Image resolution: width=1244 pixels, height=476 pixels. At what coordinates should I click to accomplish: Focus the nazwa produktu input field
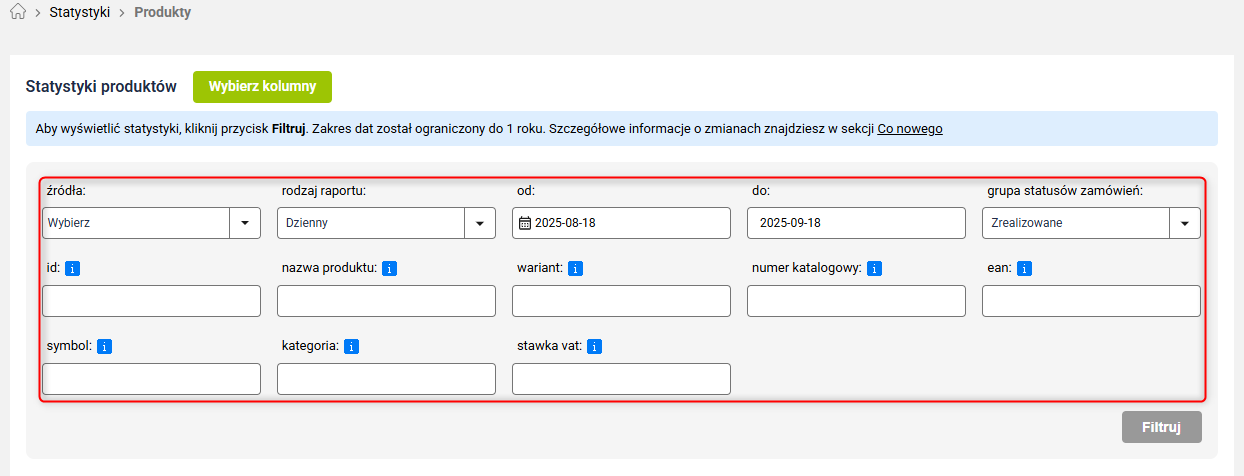386,301
